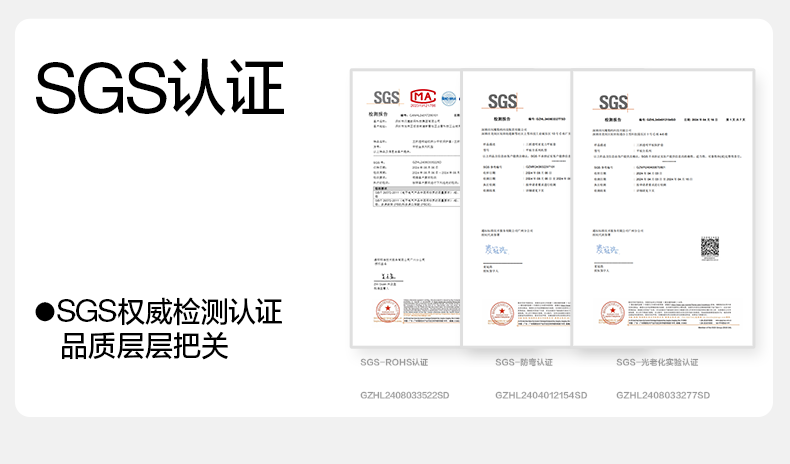Select report number GZHL2408033522SD

tap(405, 395)
